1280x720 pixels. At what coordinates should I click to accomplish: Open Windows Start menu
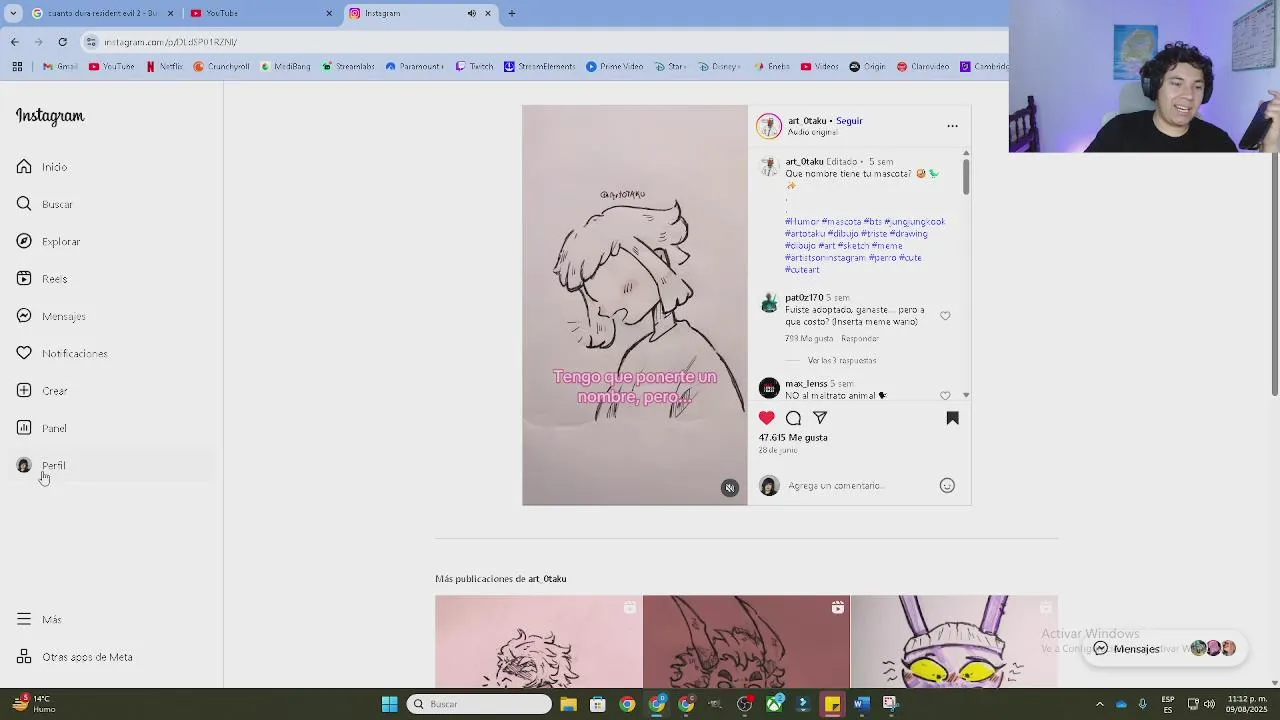coord(389,704)
